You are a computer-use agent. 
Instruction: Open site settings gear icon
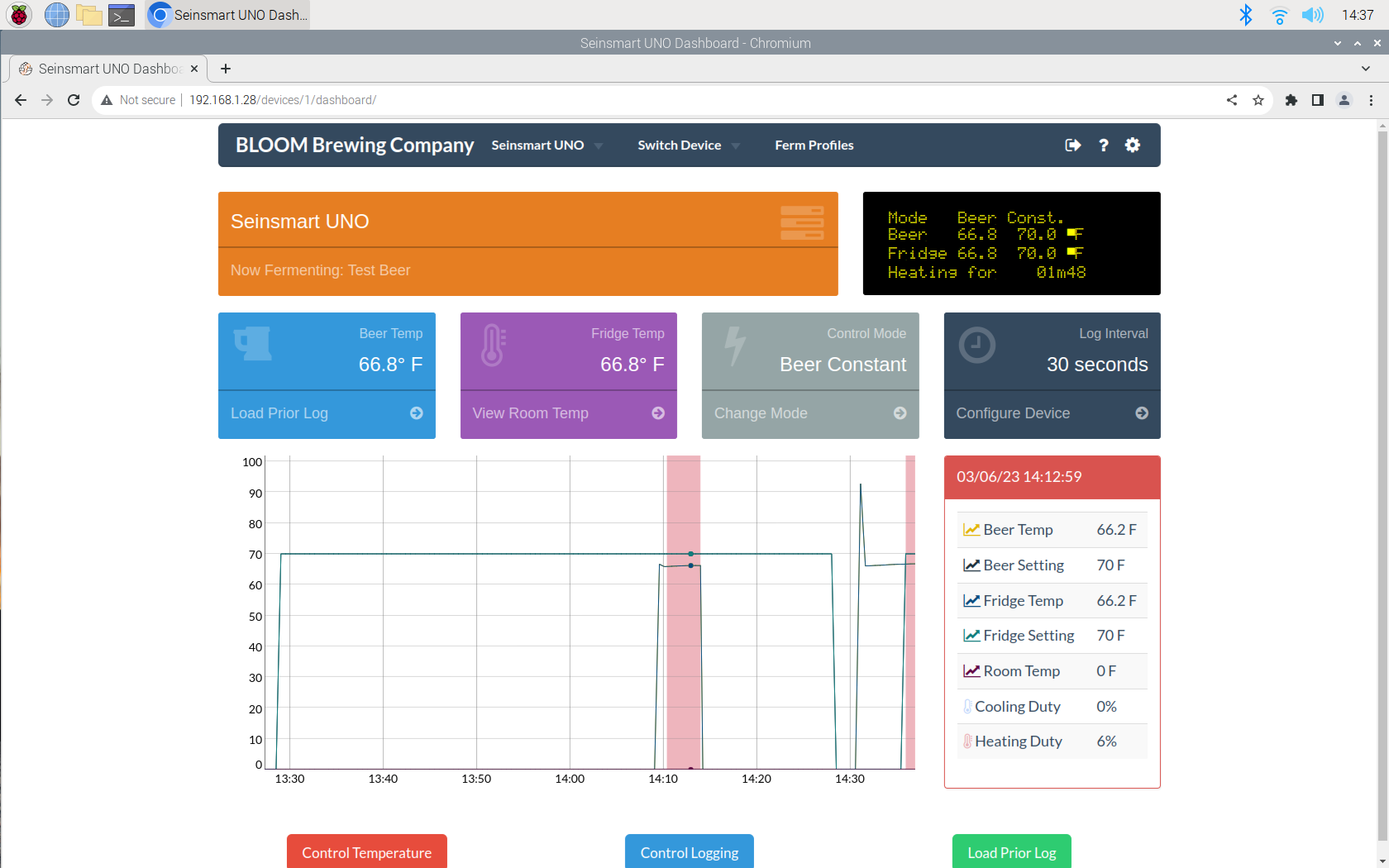click(1133, 145)
